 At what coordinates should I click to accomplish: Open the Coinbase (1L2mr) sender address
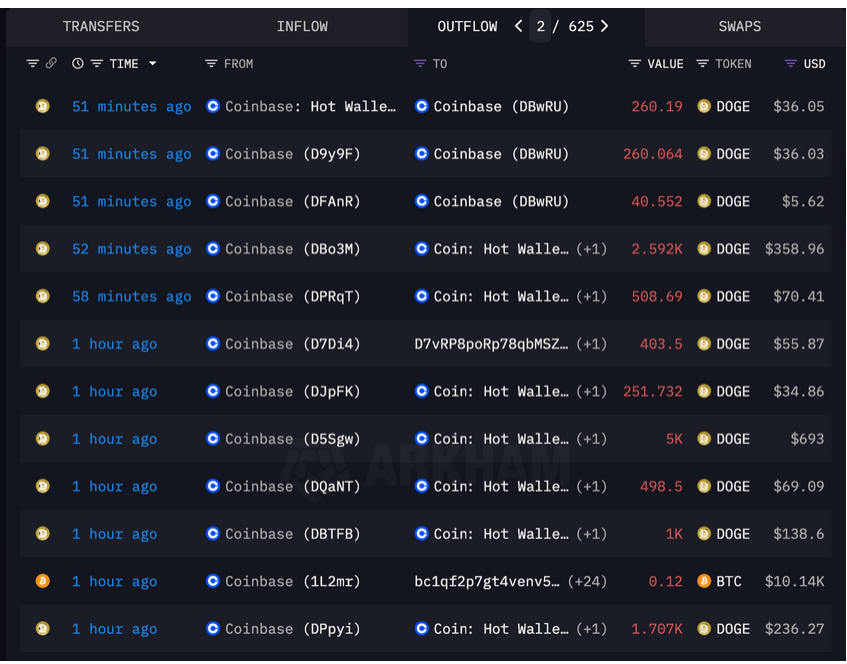(x=283, y=581)
